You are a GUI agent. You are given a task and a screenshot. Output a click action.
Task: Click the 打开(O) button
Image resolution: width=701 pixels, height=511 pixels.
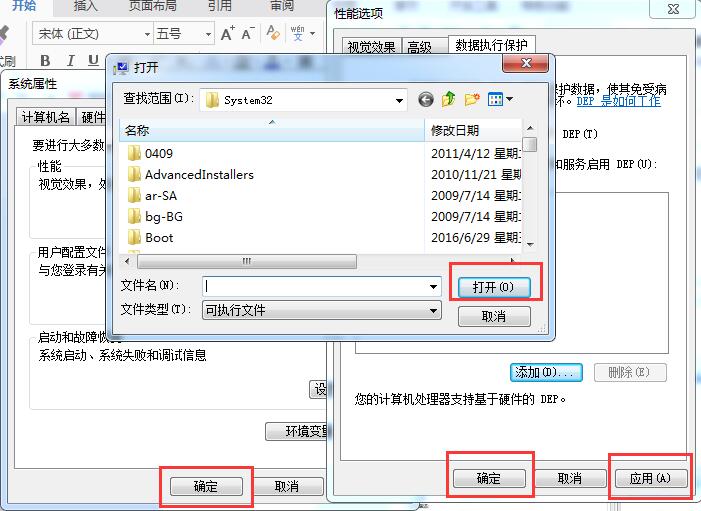point(494,287)
